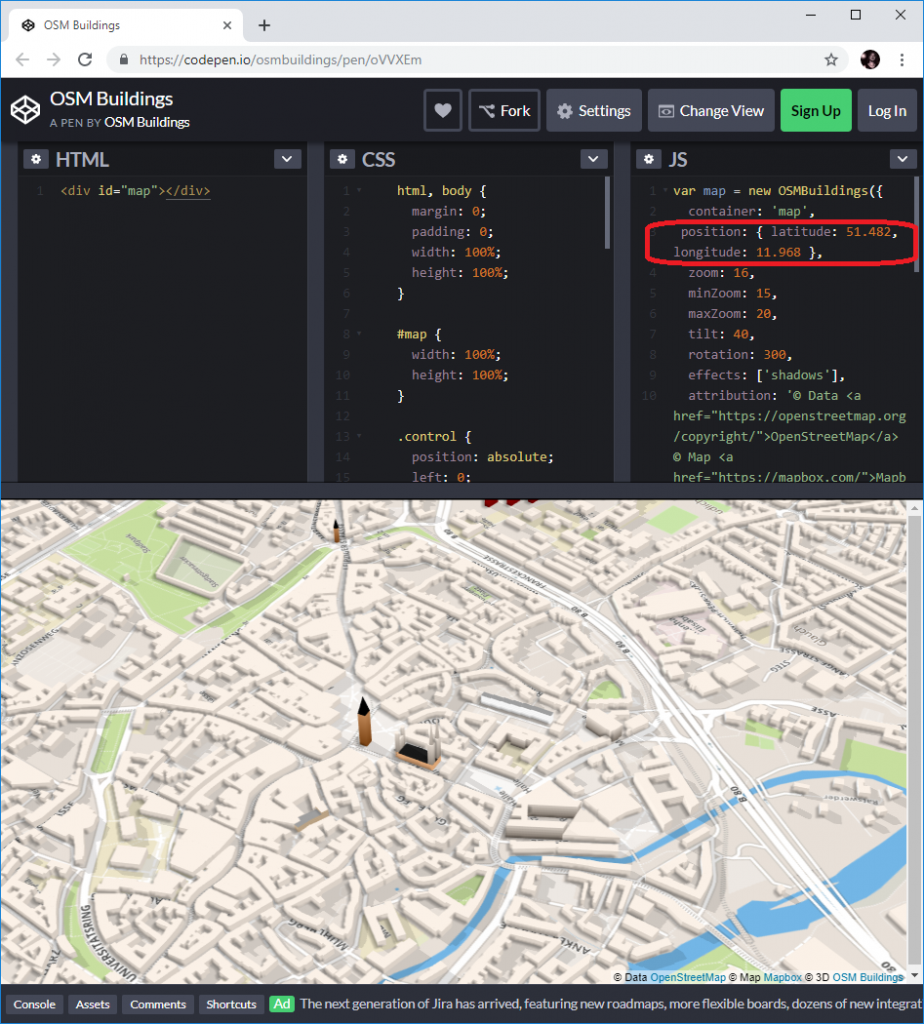The image size is (924, 1024).
Task: Expand the CSS panel dropdown chevron
Action: (x=594, y=160)
